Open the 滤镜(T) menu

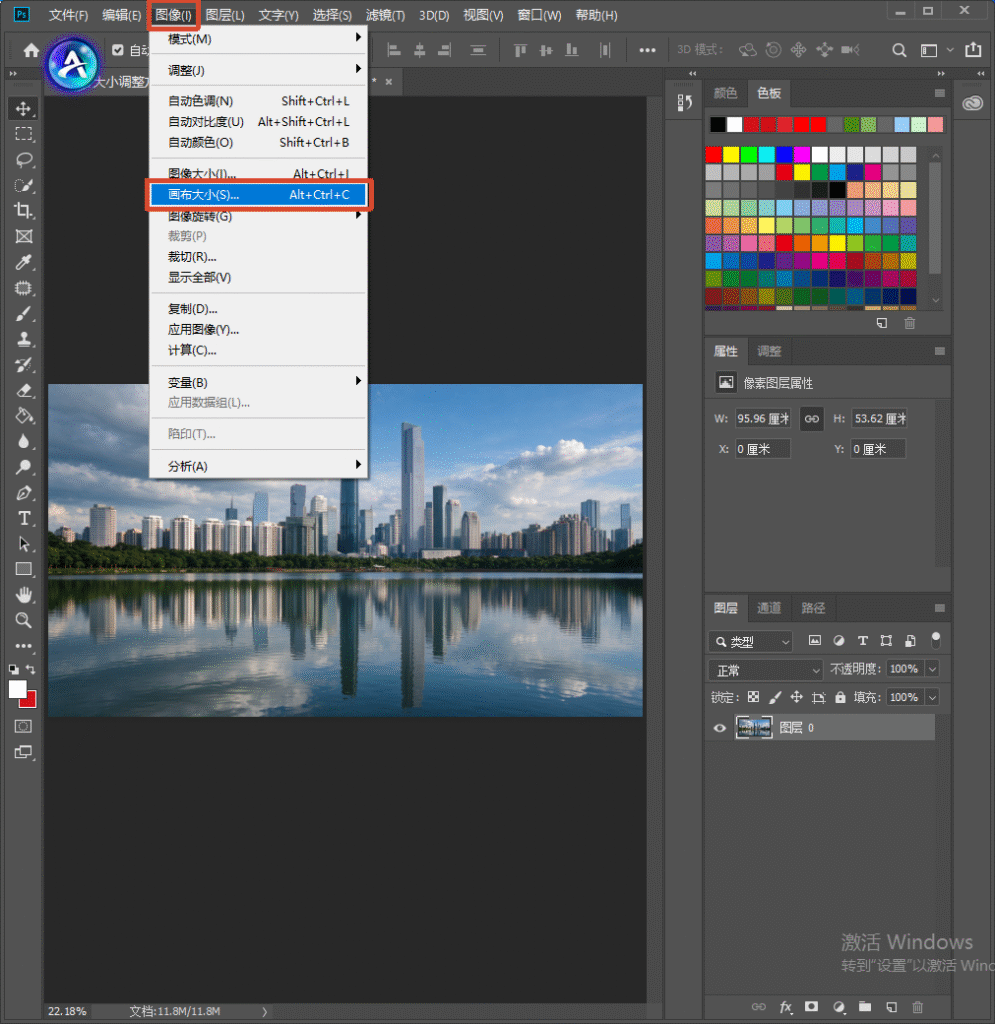click(x=385, y=15)
